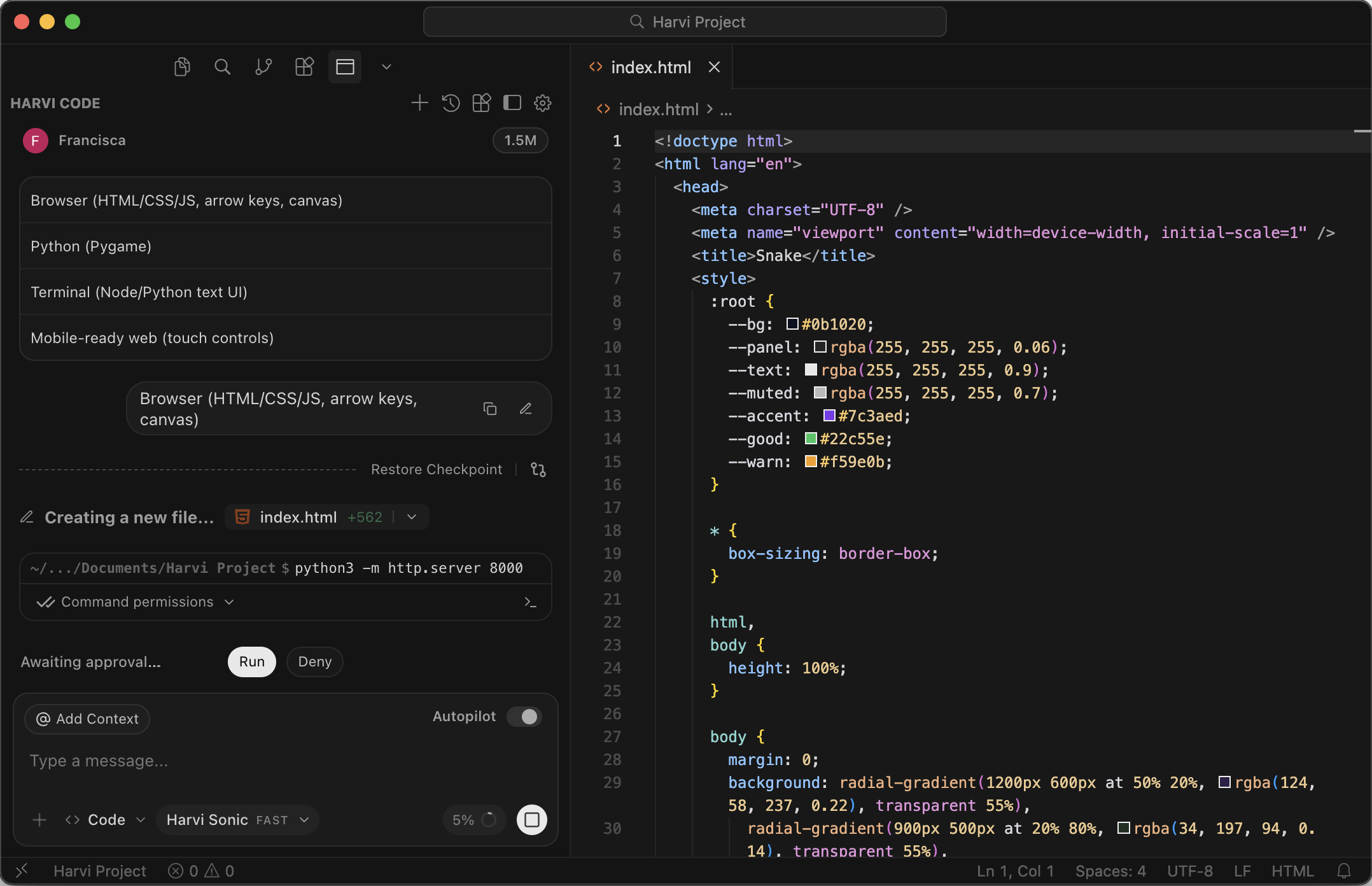Select the Python (Pygame) option
This screenshot has height=886, width=1372.
tap(286, 246)
